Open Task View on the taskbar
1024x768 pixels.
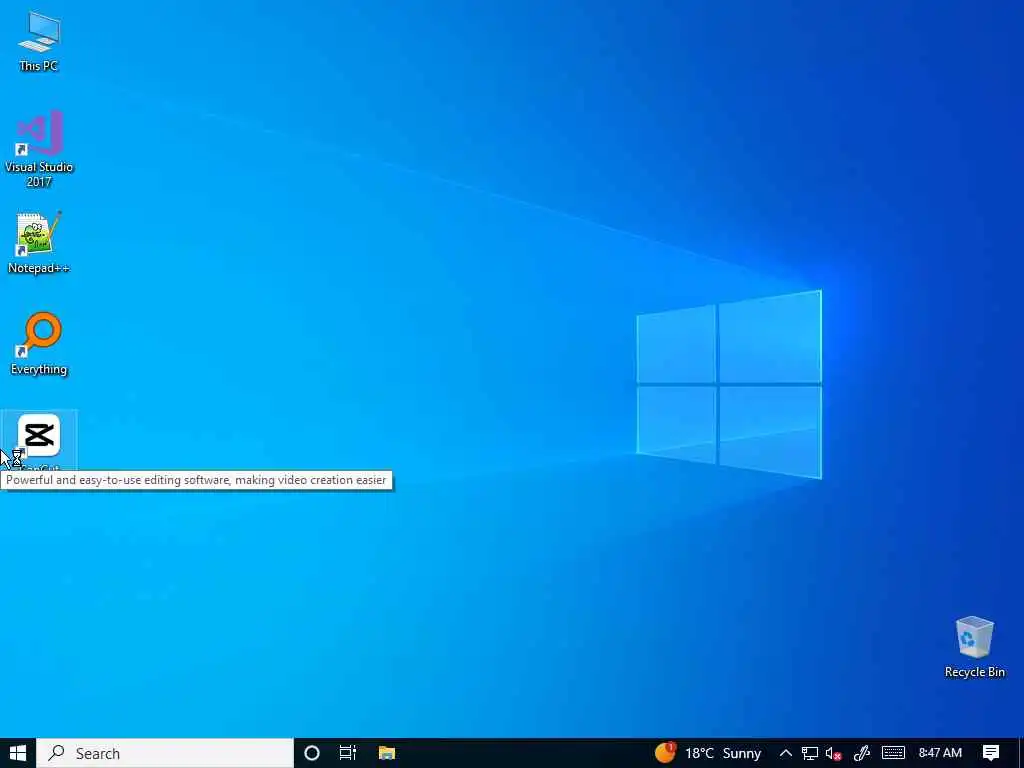(x=348, y=753)
